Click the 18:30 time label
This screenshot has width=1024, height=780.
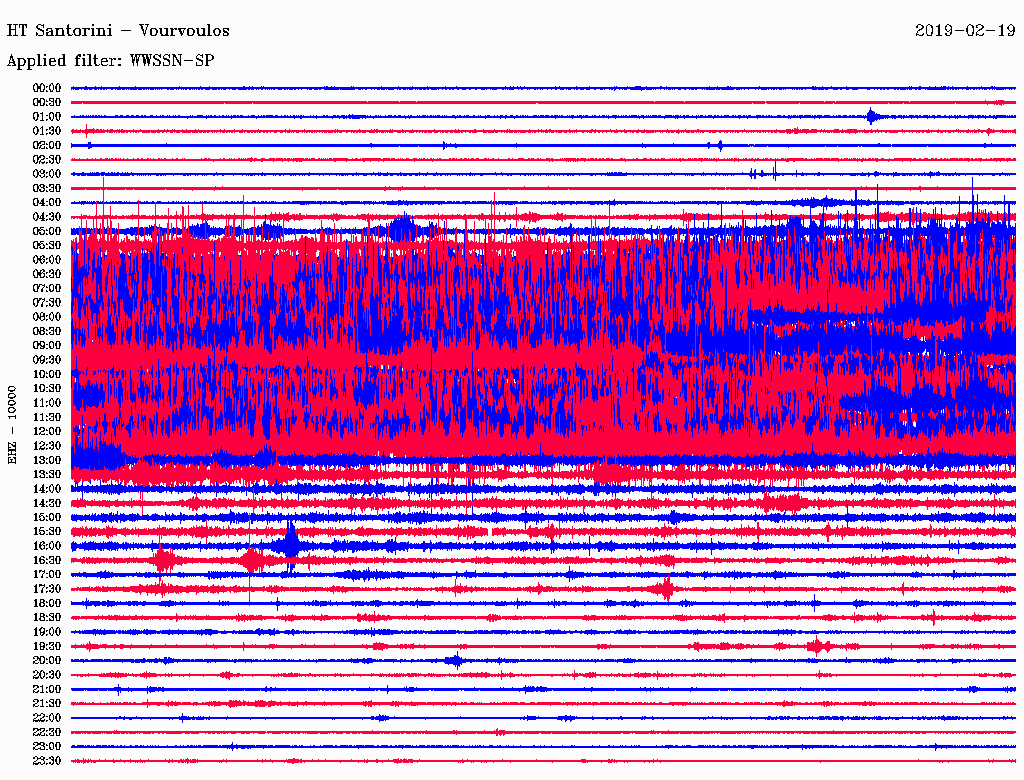47,618
